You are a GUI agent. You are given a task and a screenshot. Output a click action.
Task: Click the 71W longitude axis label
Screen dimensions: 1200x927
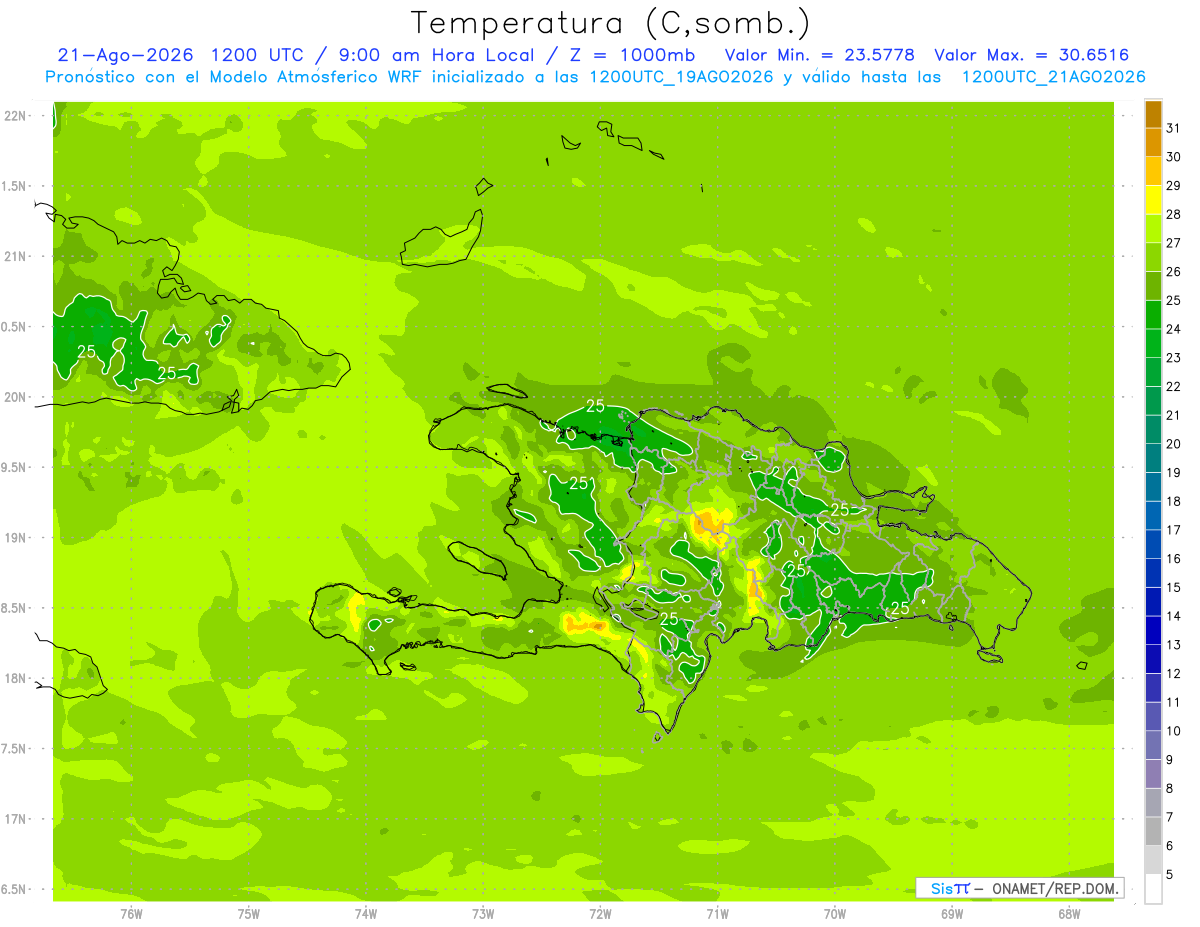point(717,913)
